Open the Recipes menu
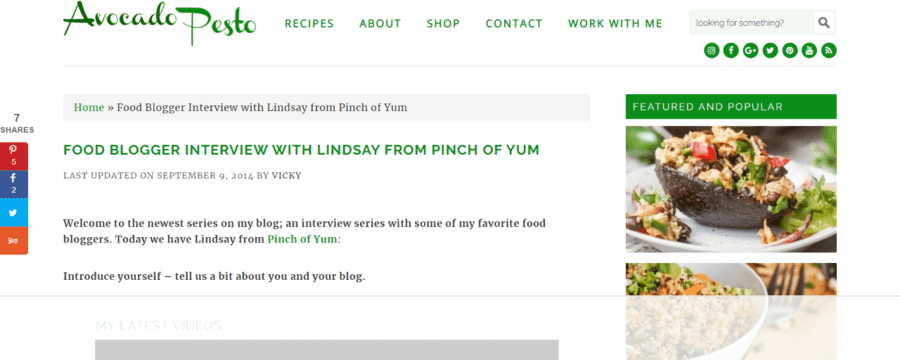This screenshot has height=360, width=900. 309,24
